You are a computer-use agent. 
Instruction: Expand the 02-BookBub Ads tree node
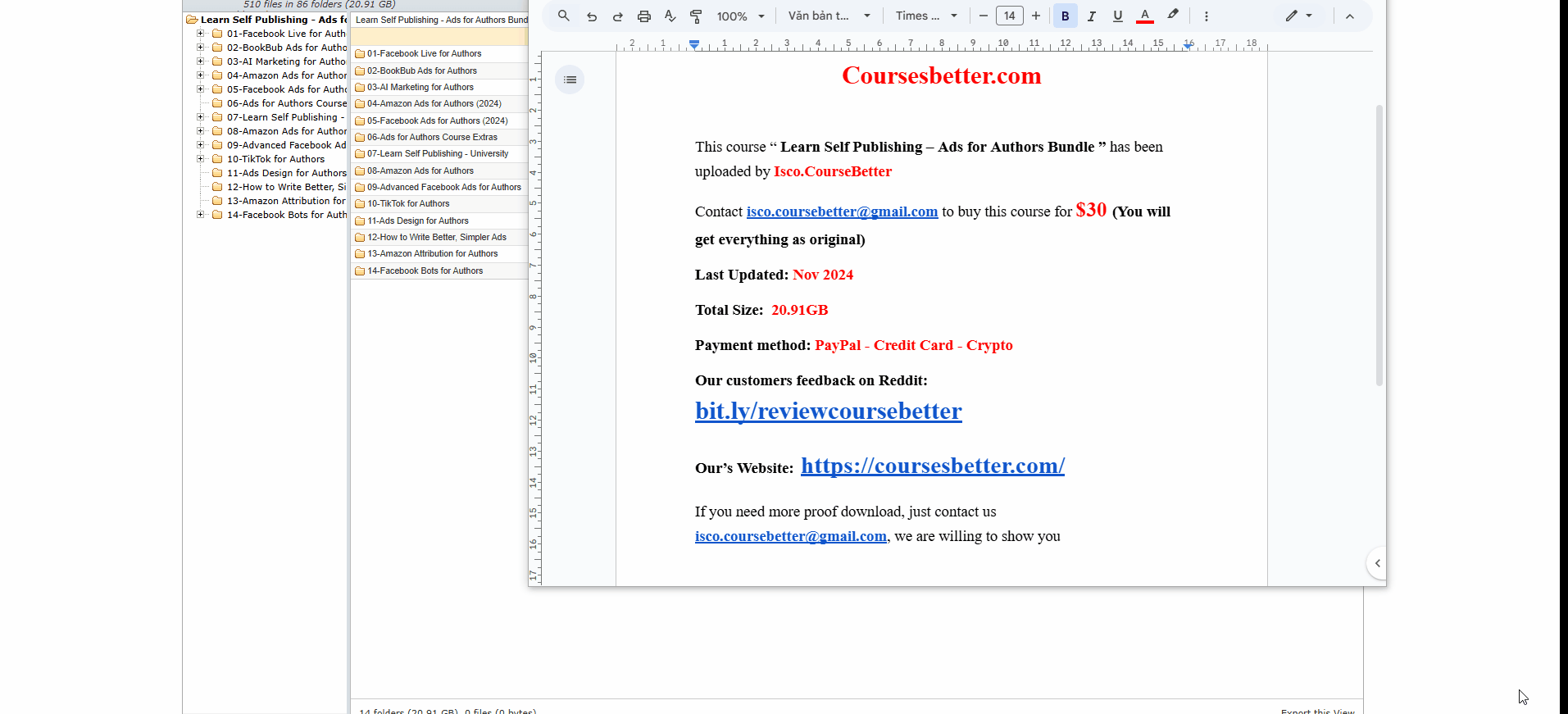pos(200,48)
